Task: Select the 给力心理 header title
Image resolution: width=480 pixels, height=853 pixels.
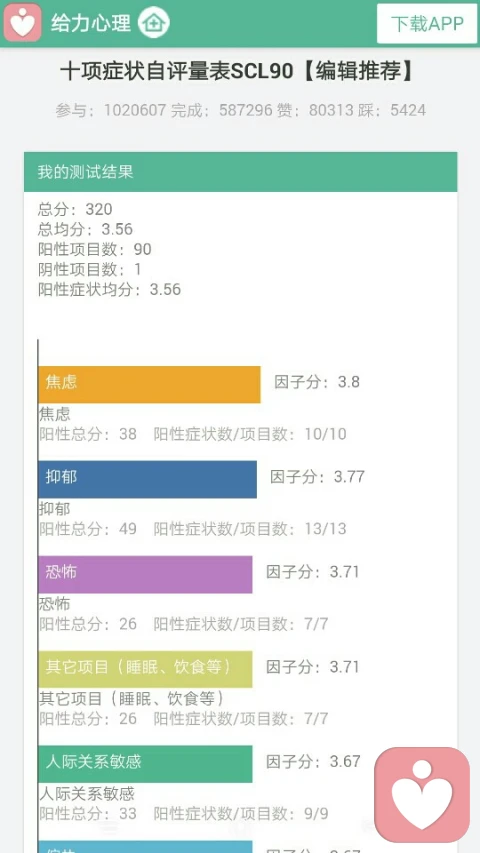Action: (91, 23)
